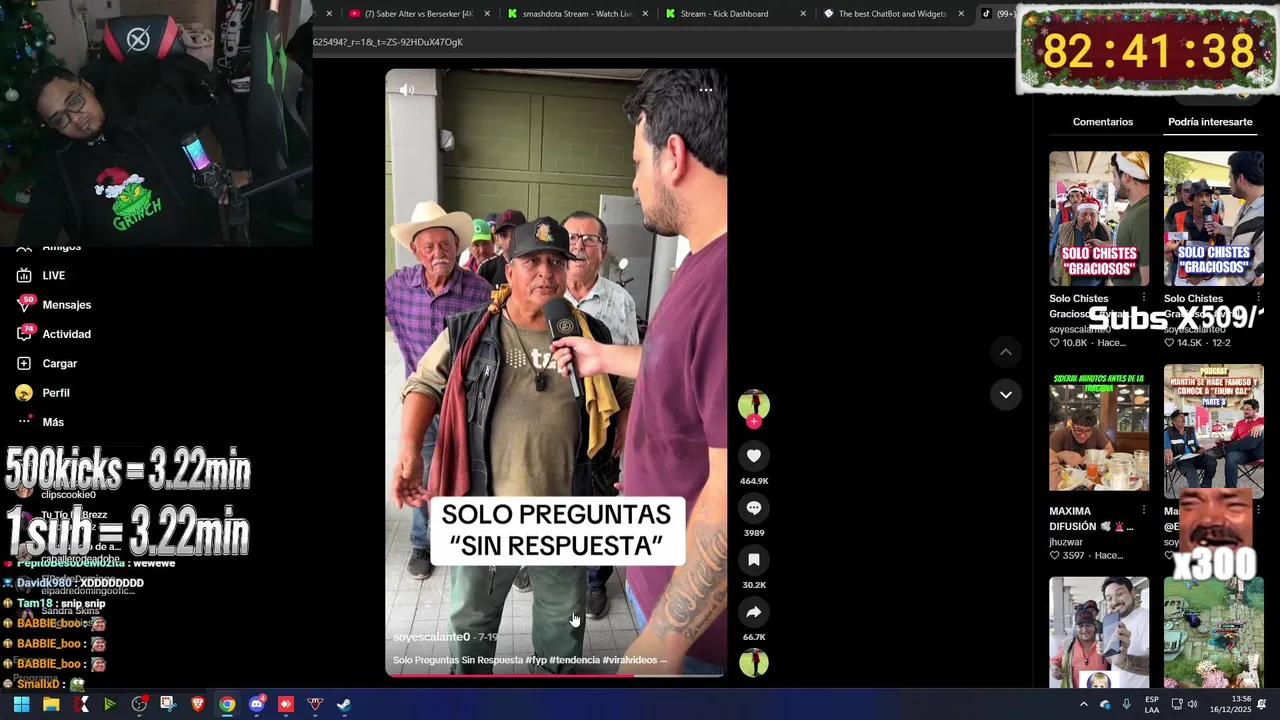Switch to the Podría interesarte tab
Screen dimensions: 1280x720
(1210, 122)
